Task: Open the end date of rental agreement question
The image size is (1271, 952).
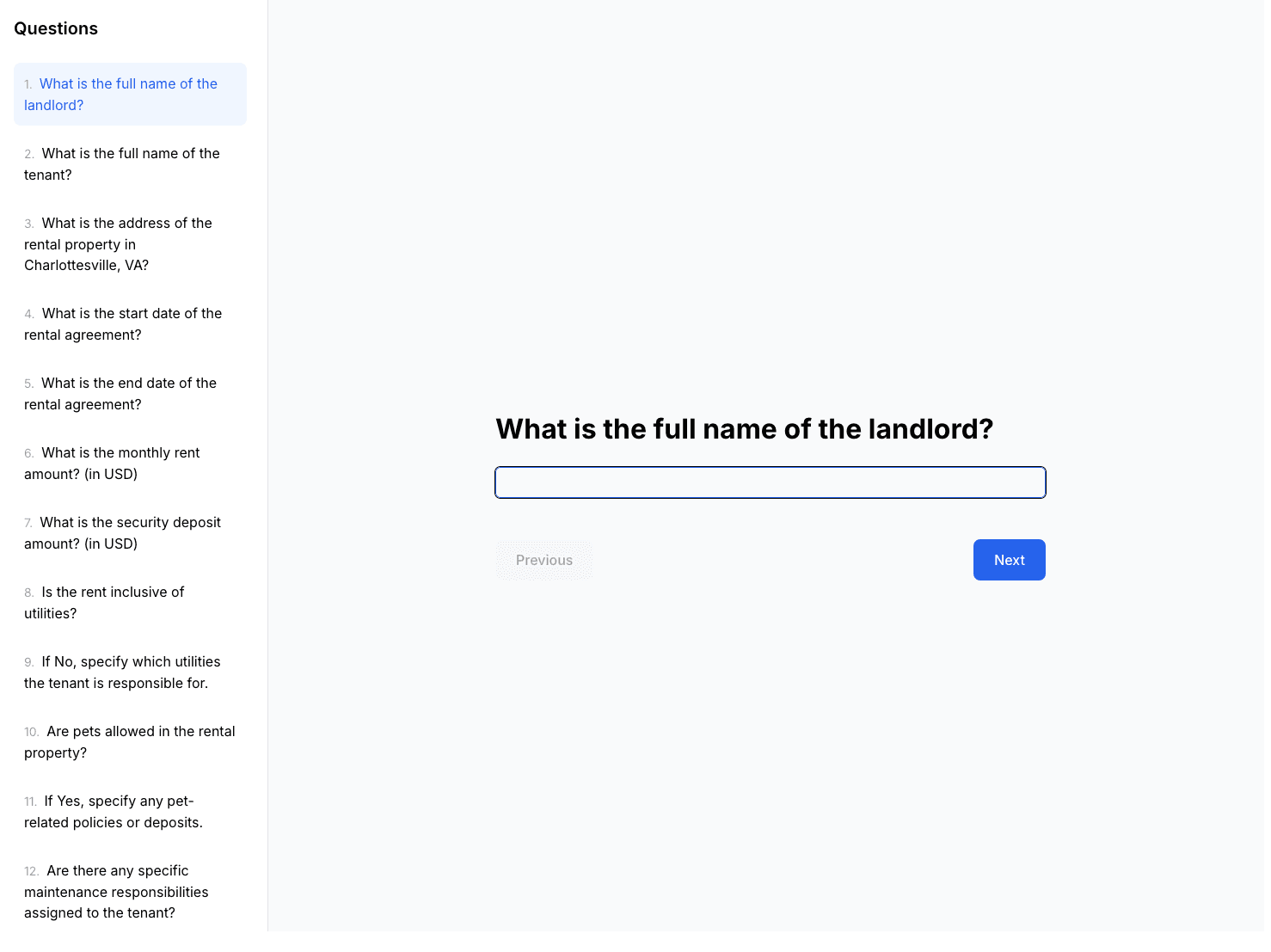Action: click(x=130, y=394)
